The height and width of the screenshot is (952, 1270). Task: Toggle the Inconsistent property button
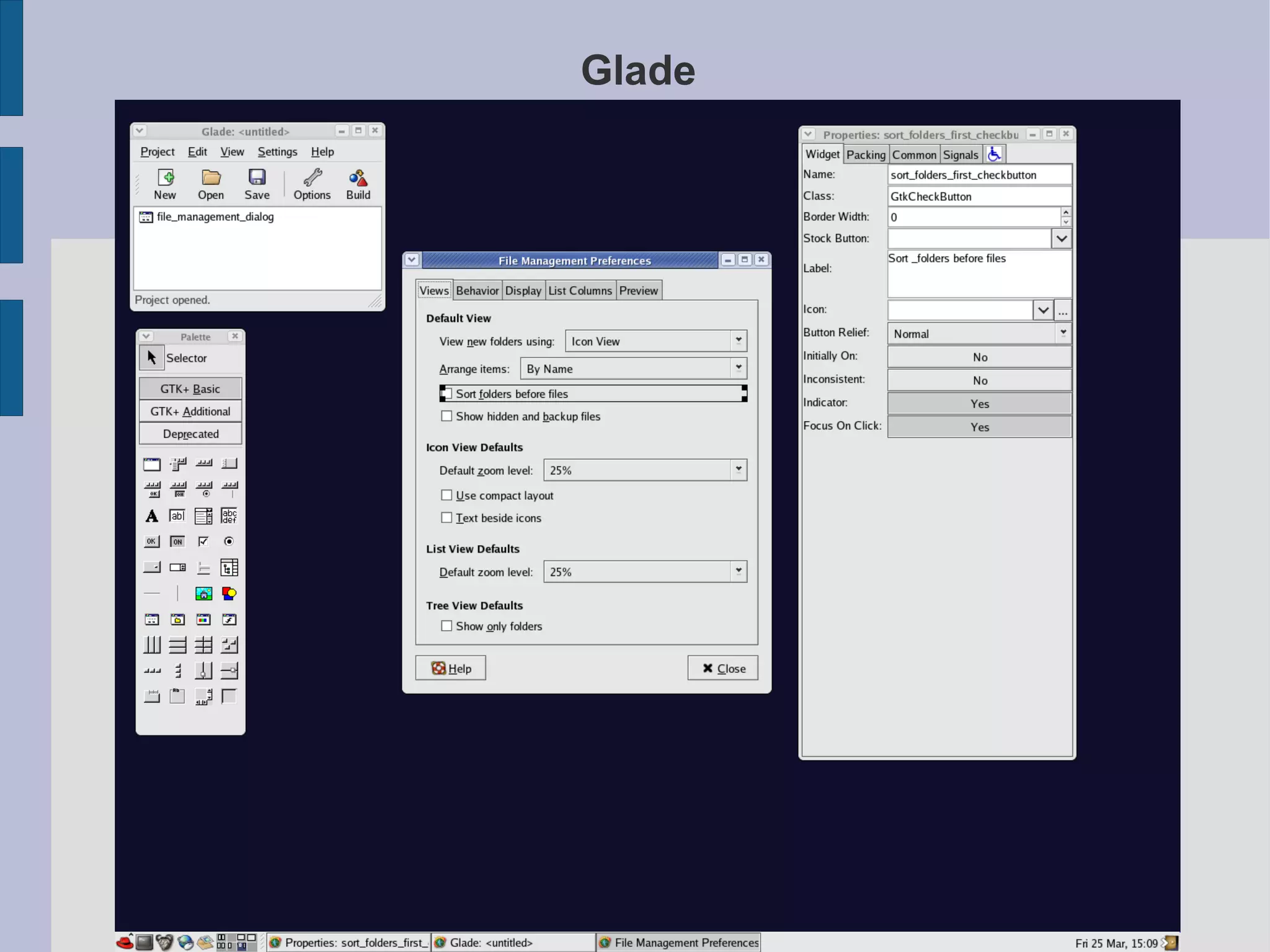coord(980,380)
